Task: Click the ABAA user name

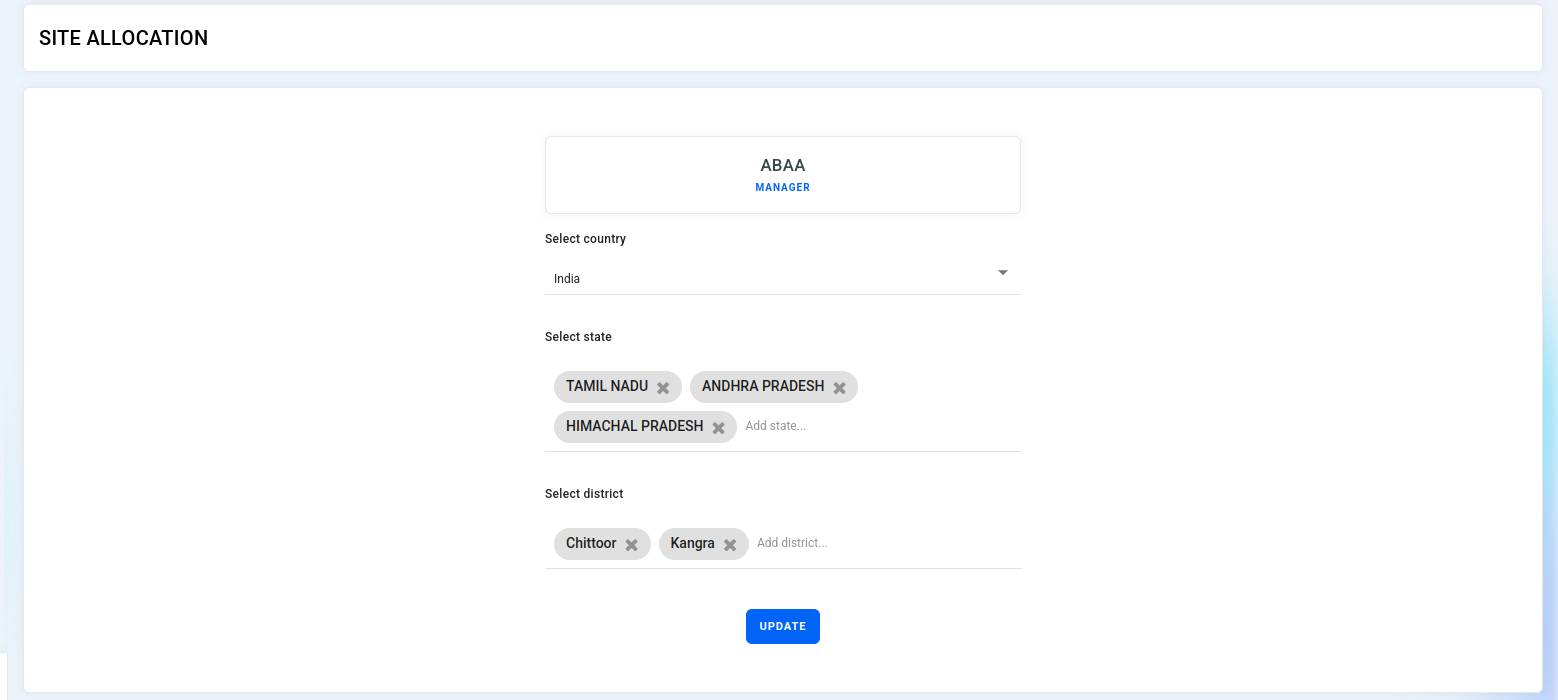Action: point(783,165)
